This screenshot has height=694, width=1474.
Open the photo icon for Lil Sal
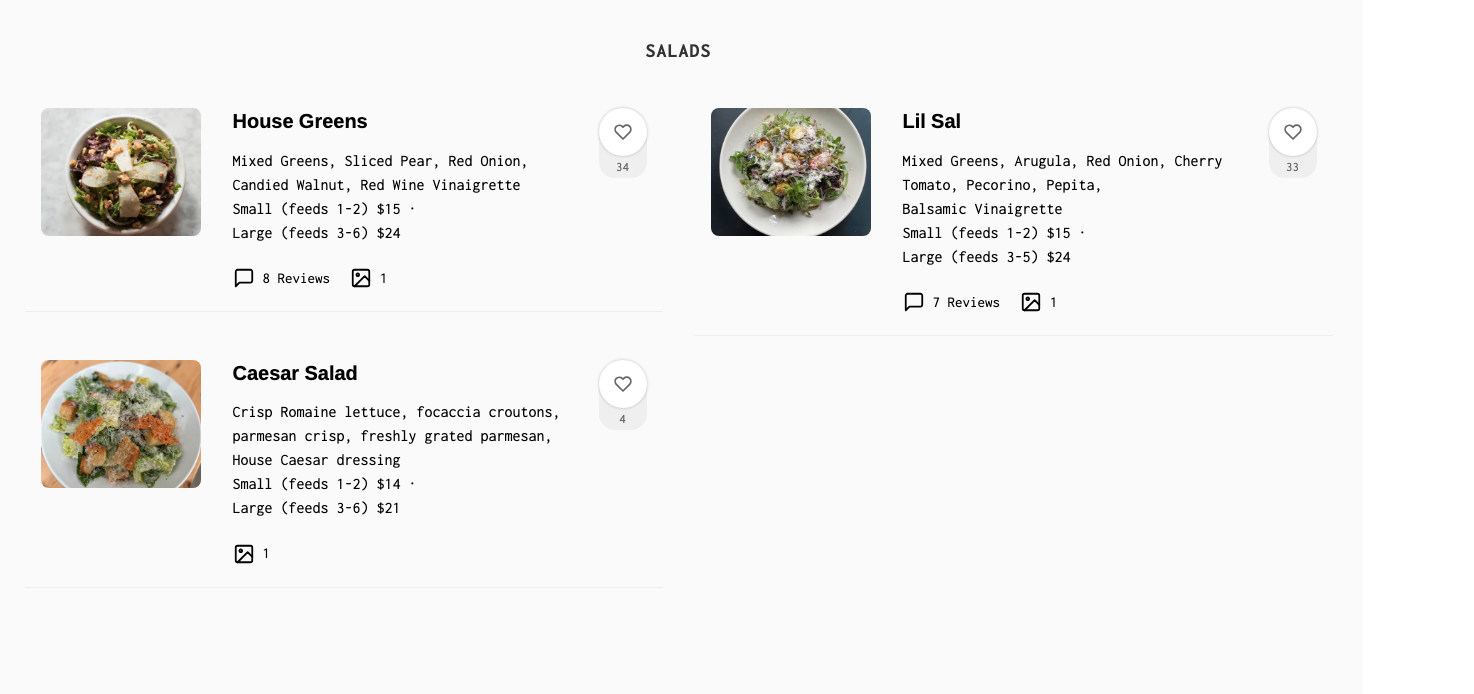pyautogui.click(x=1031, y=302)
